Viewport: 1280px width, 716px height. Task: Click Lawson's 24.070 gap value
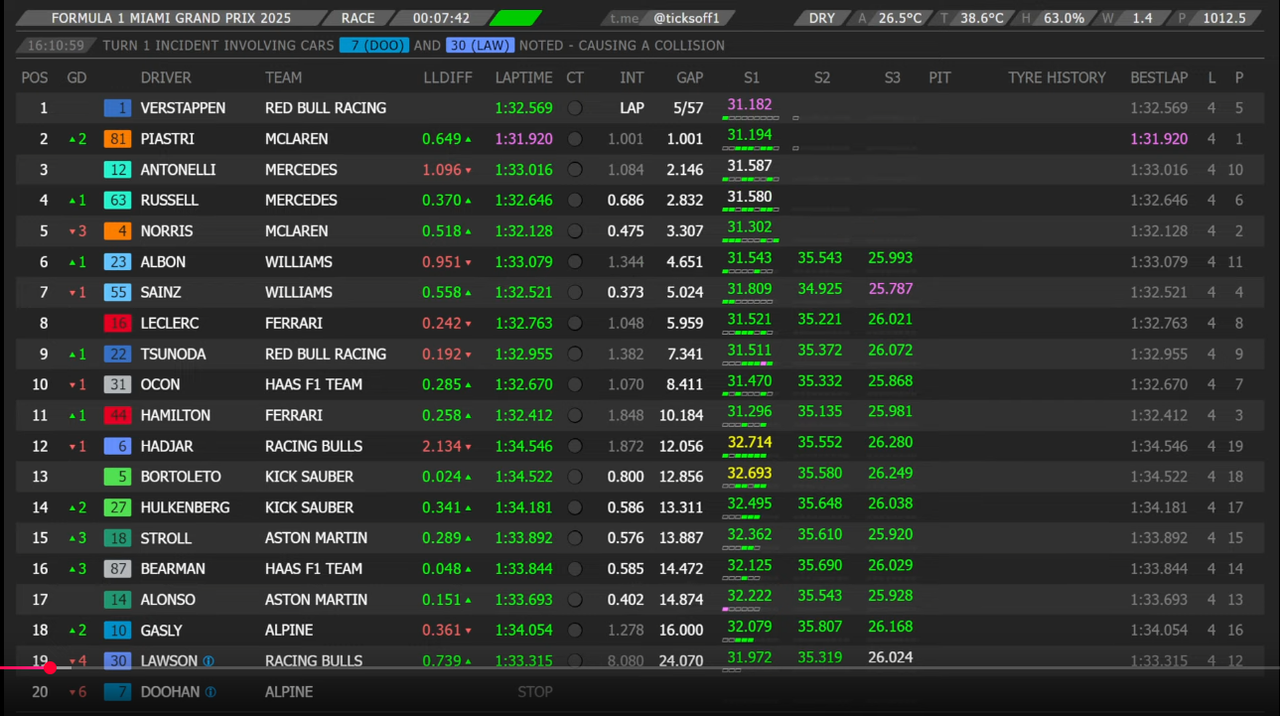point(682,661)
